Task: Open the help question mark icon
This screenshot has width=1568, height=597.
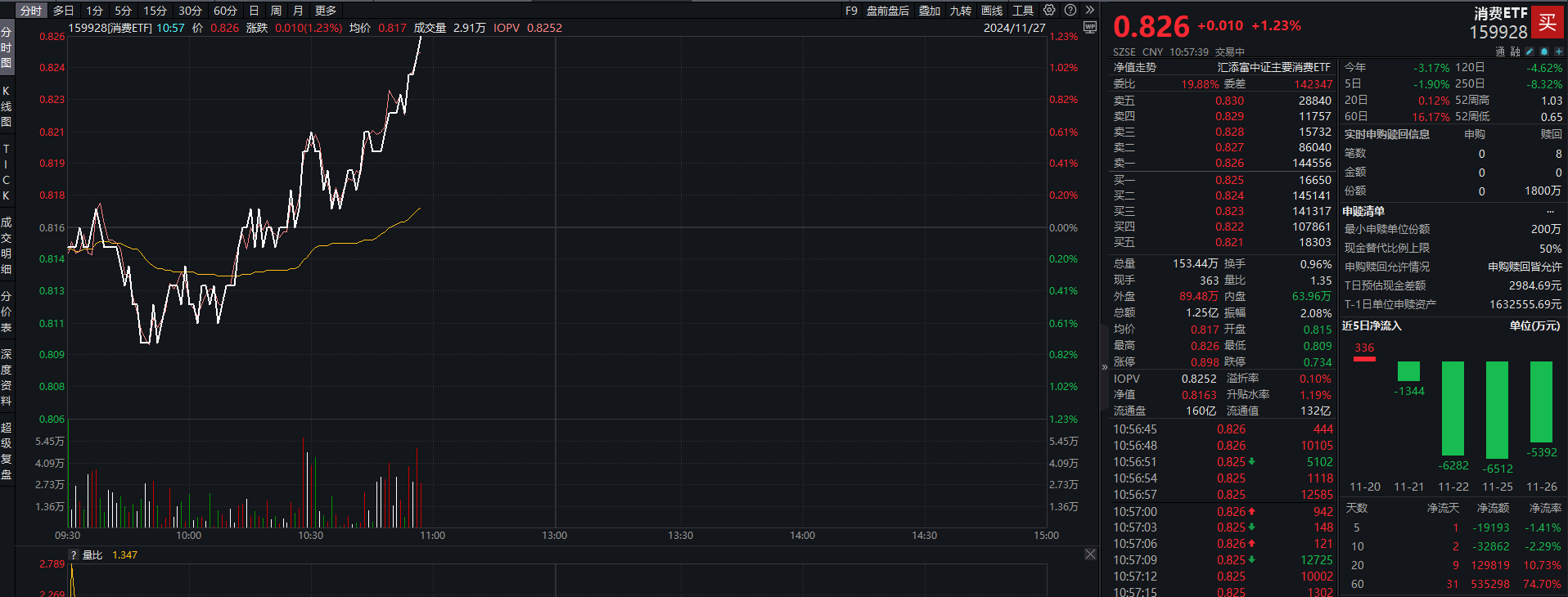Action: pos(1070,10)
